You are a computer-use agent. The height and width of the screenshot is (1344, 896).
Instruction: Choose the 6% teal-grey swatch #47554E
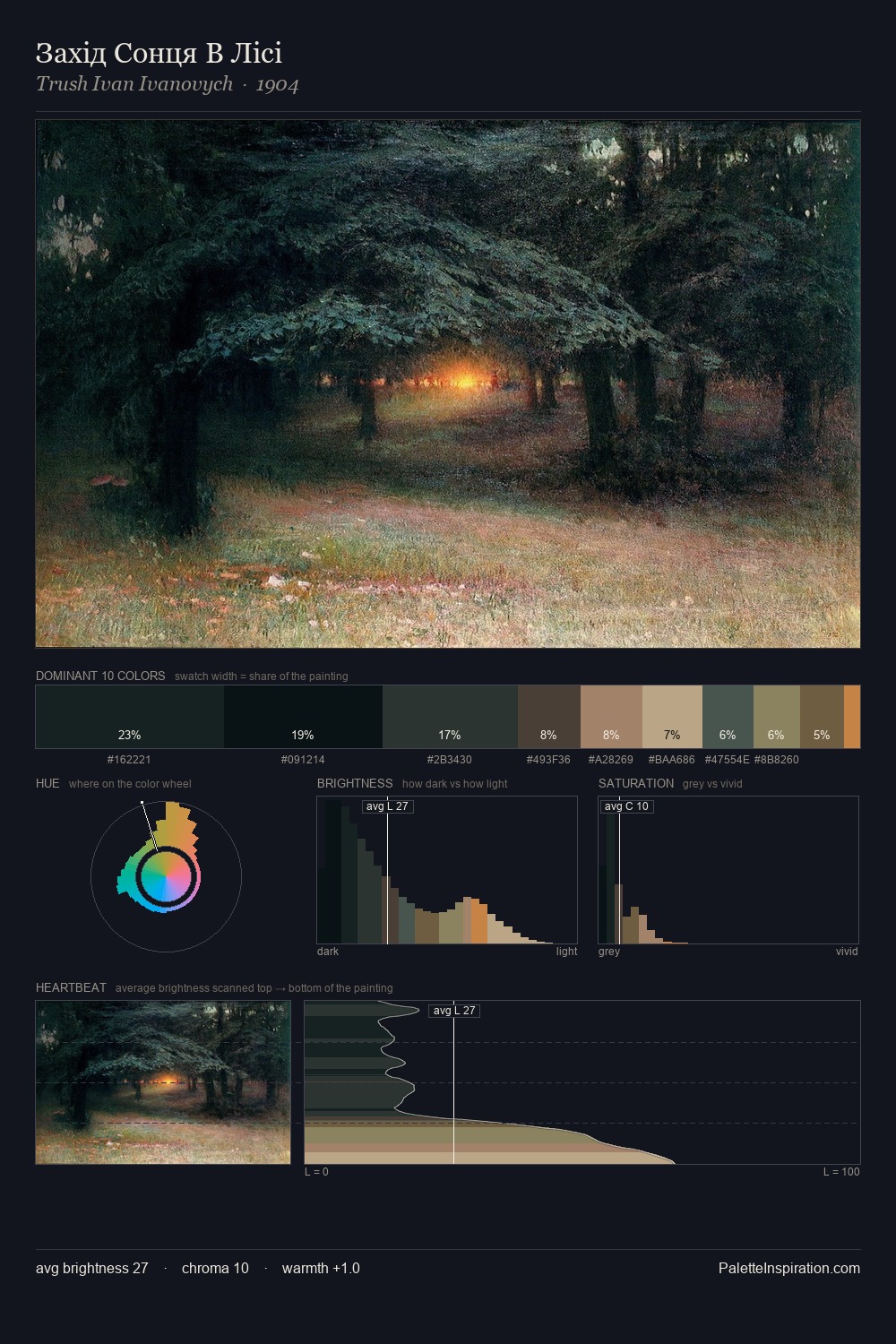728,717
